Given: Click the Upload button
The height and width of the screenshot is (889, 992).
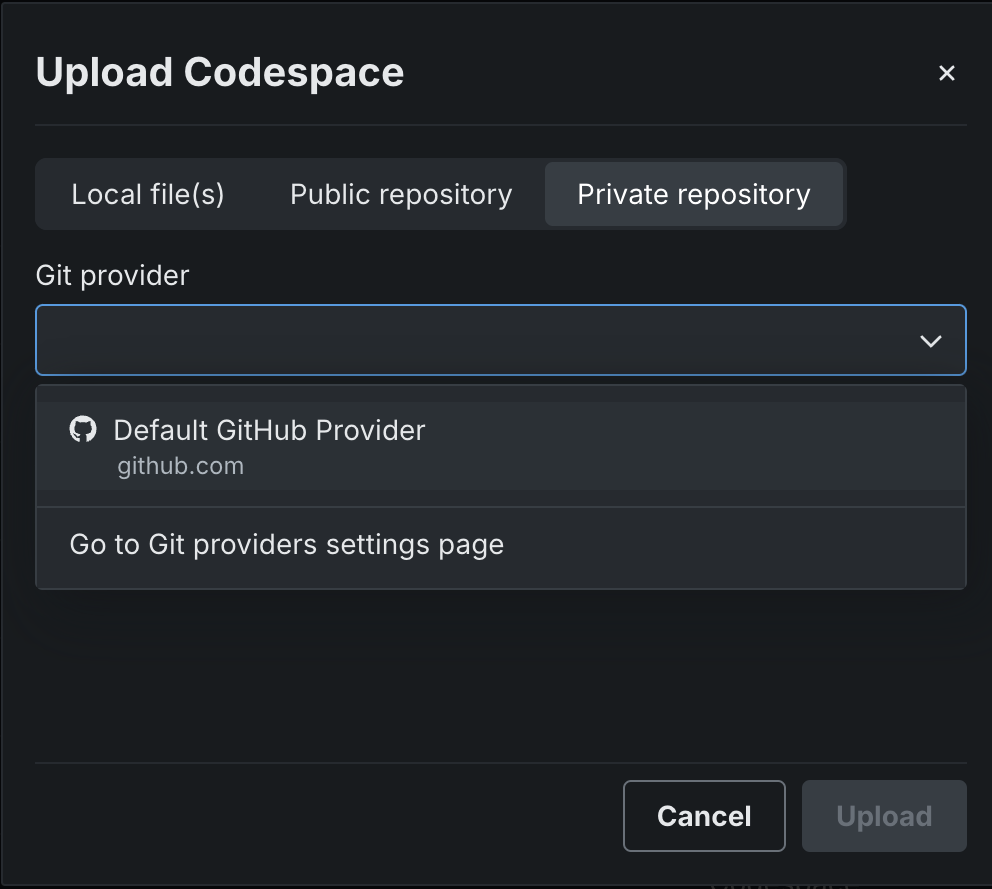Looking at the screenshot, I should [884, 816].
